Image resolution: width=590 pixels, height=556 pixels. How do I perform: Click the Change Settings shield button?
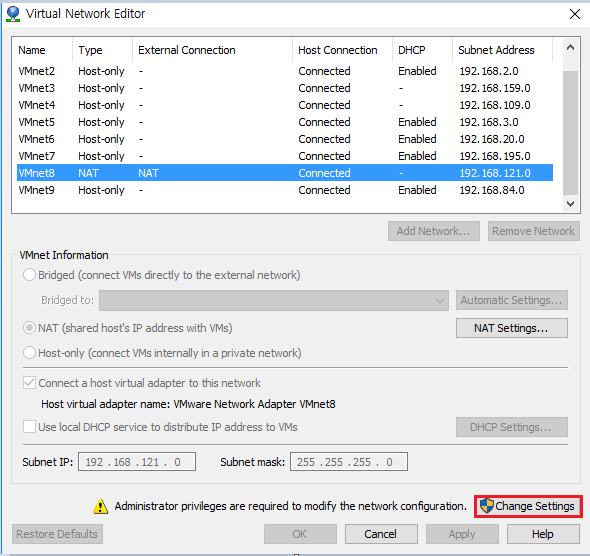528,506
